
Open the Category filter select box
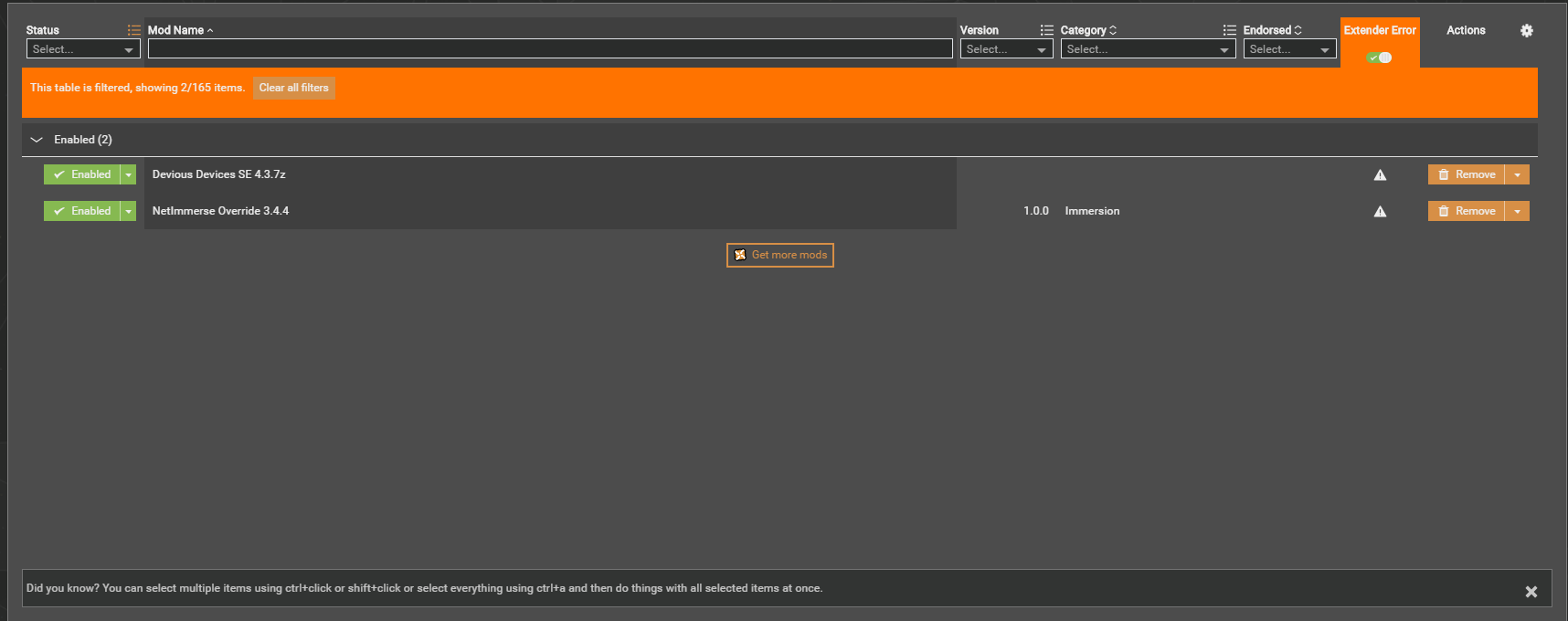pos(1148,49)
